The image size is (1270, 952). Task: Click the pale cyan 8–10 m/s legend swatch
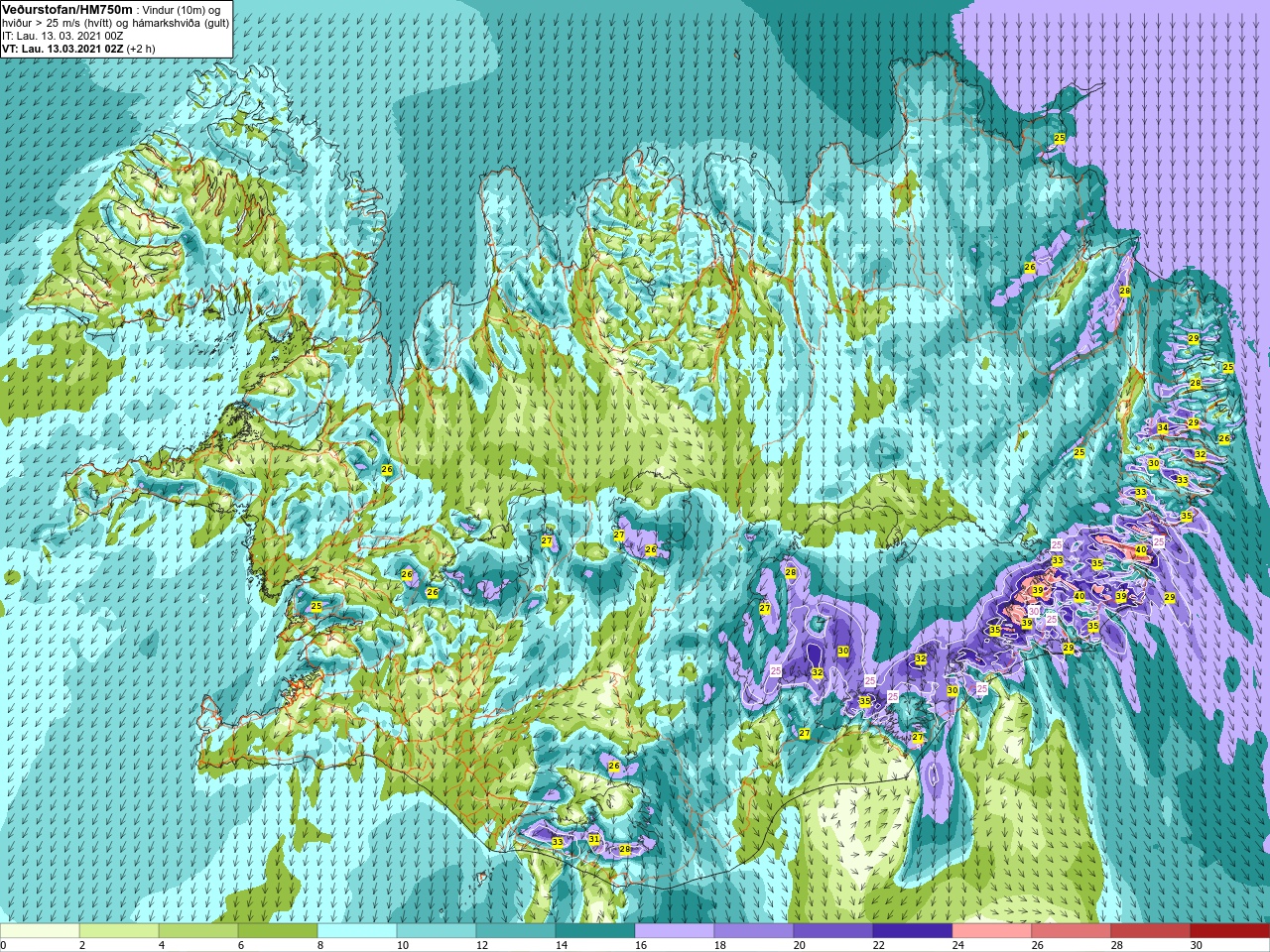(357, 931)
